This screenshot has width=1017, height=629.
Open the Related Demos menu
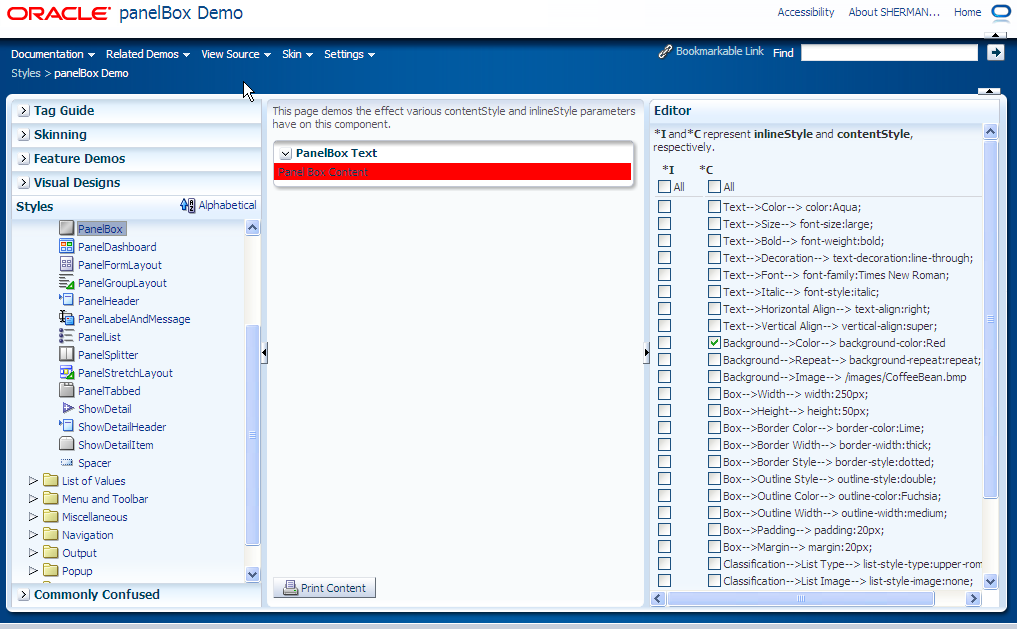148,54
